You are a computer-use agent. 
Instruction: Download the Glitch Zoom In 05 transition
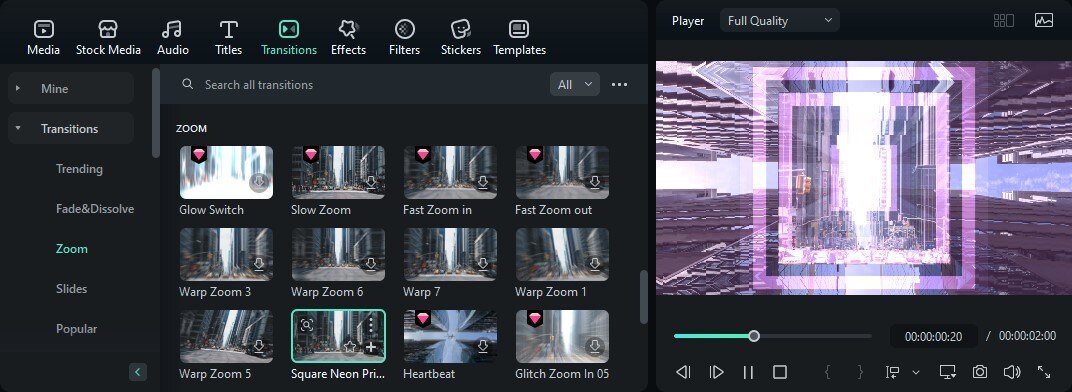click(595, 346)
